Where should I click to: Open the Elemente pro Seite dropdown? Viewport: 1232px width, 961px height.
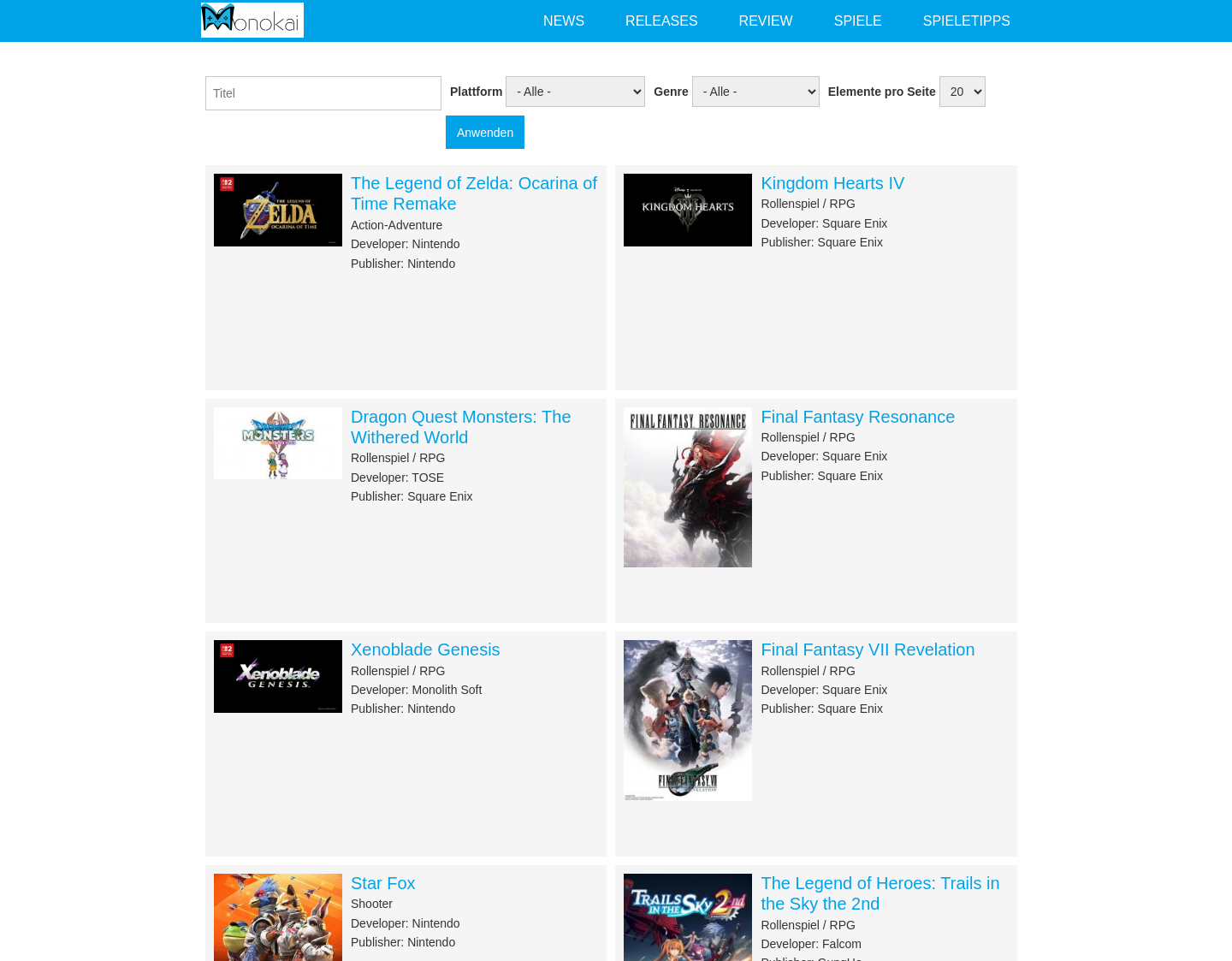tap(962, 92)
